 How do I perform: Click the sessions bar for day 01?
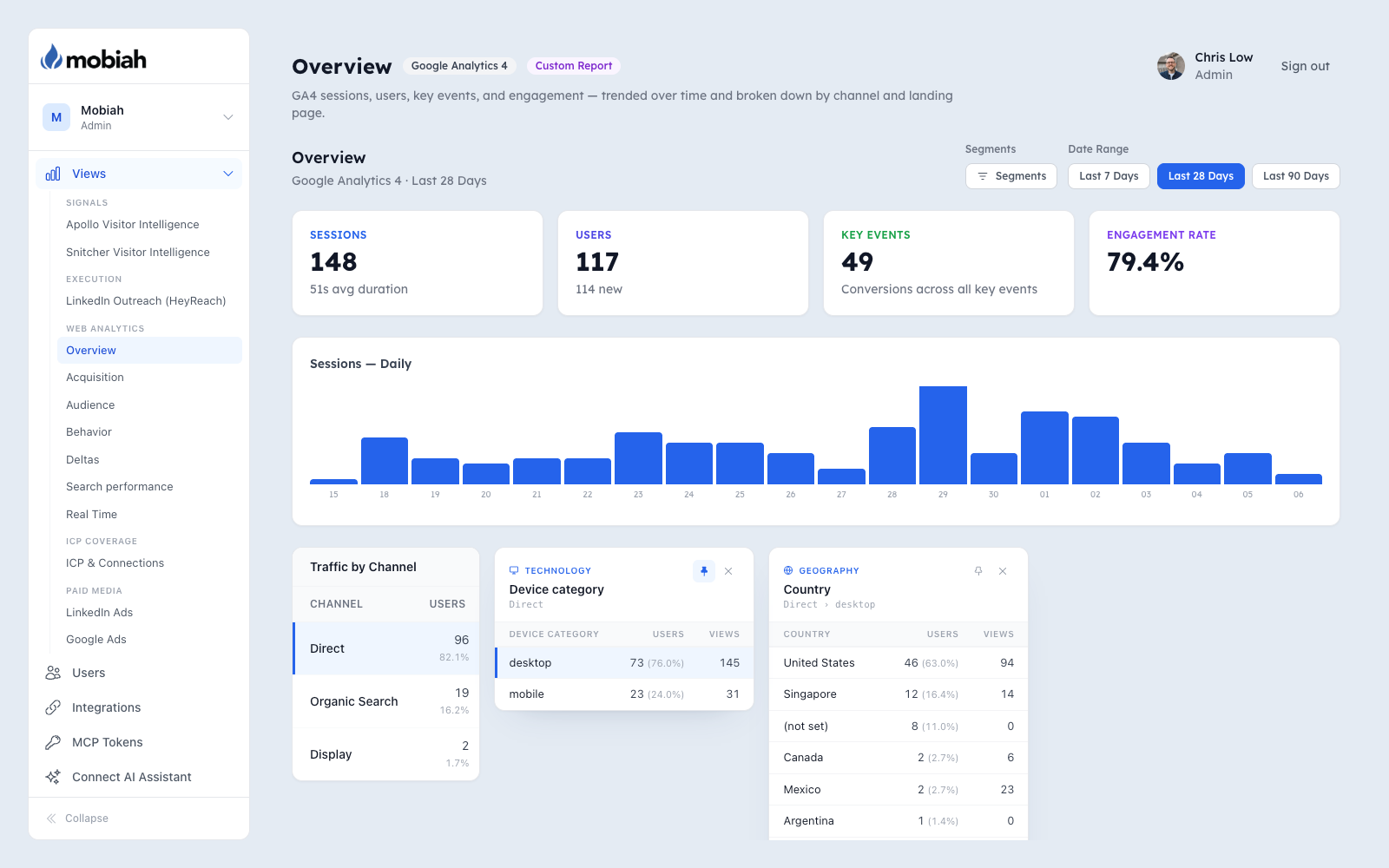click(x=1044, y=448)
